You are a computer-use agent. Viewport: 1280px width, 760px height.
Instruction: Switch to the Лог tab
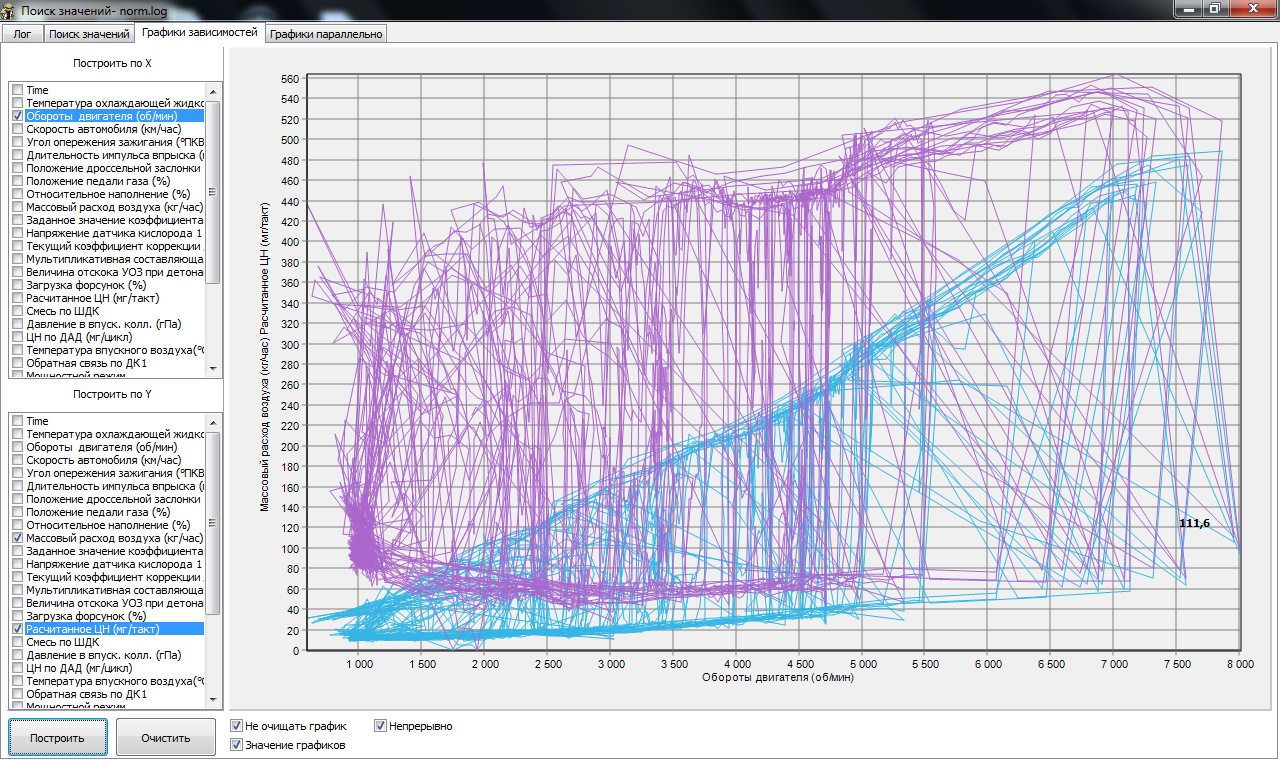coord(22,34)
